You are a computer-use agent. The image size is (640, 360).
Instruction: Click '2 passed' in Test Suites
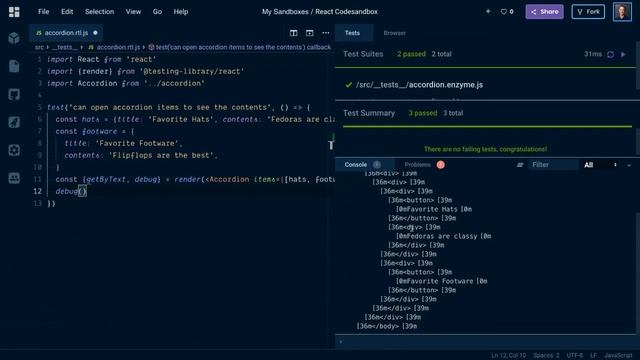(411, 54)
